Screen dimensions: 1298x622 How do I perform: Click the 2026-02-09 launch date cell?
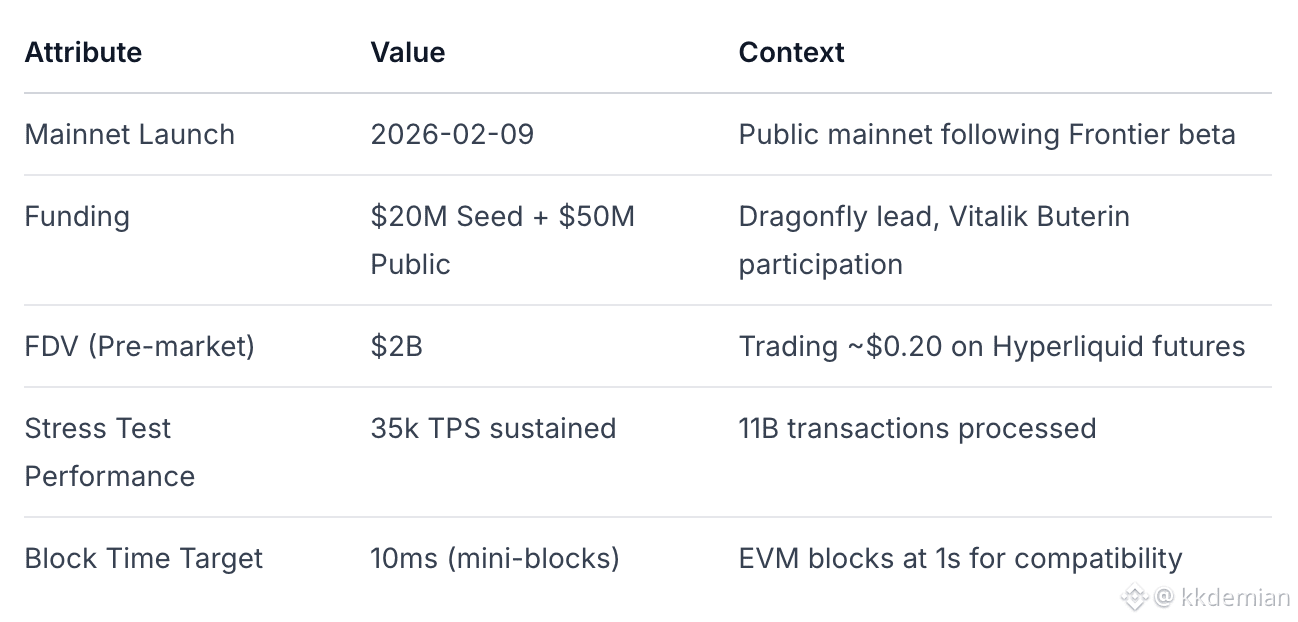(x=452, y=134)
